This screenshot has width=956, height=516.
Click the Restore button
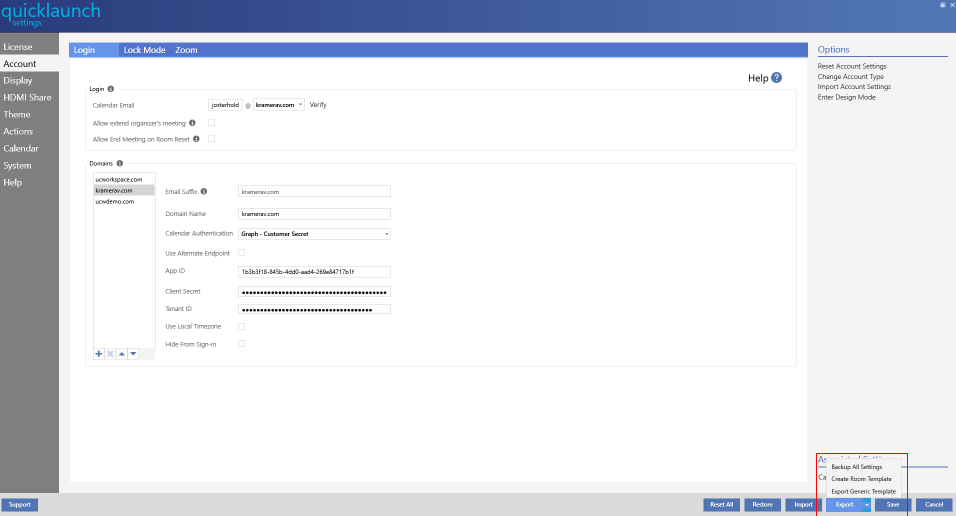pos(762,504)
